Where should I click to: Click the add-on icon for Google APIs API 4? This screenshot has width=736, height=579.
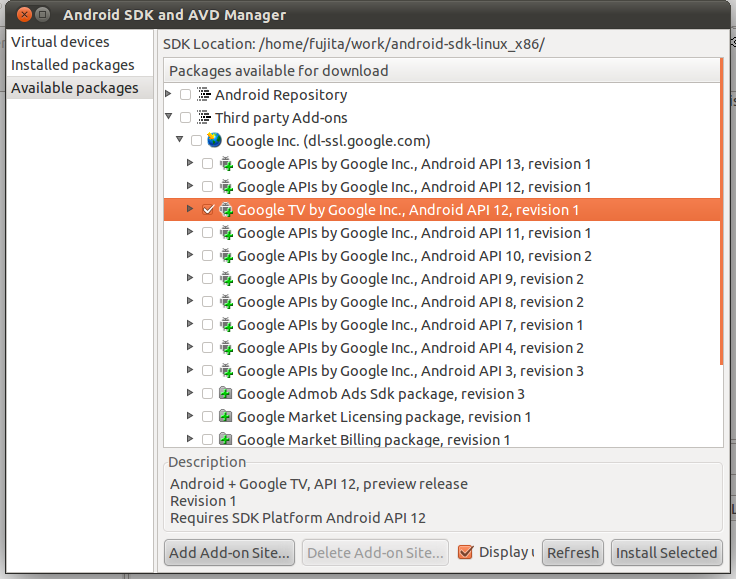click(x=226, y=347)
